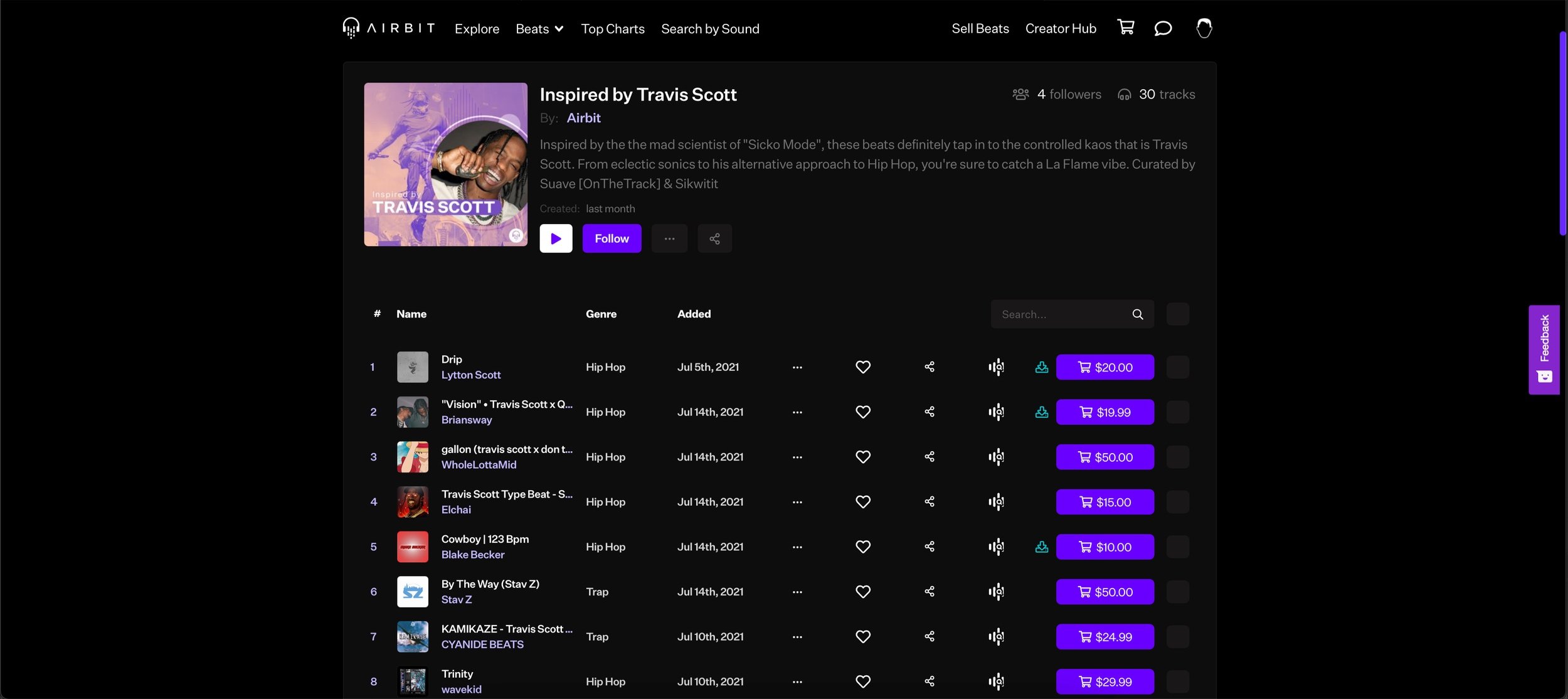The image size is (1568, 699).
Task: Open more options for By The Way
Action: [797, 592]
